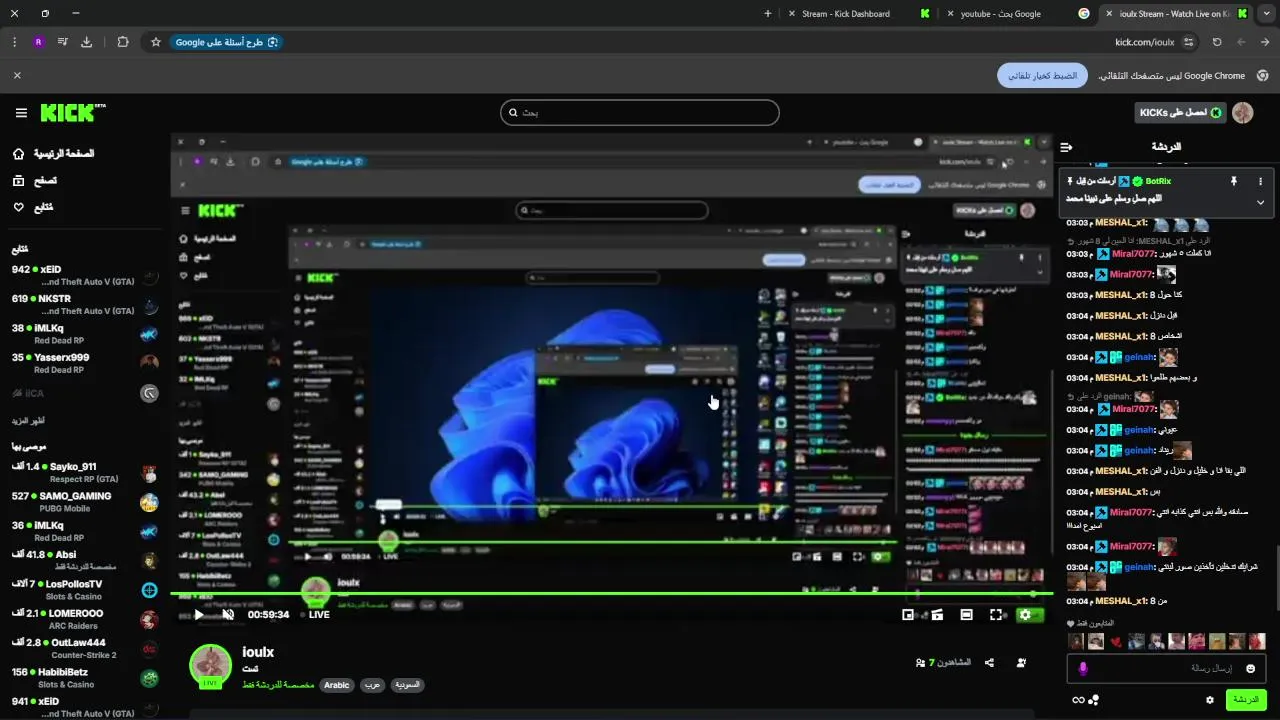Open Chrome profile avatar R

38,42
